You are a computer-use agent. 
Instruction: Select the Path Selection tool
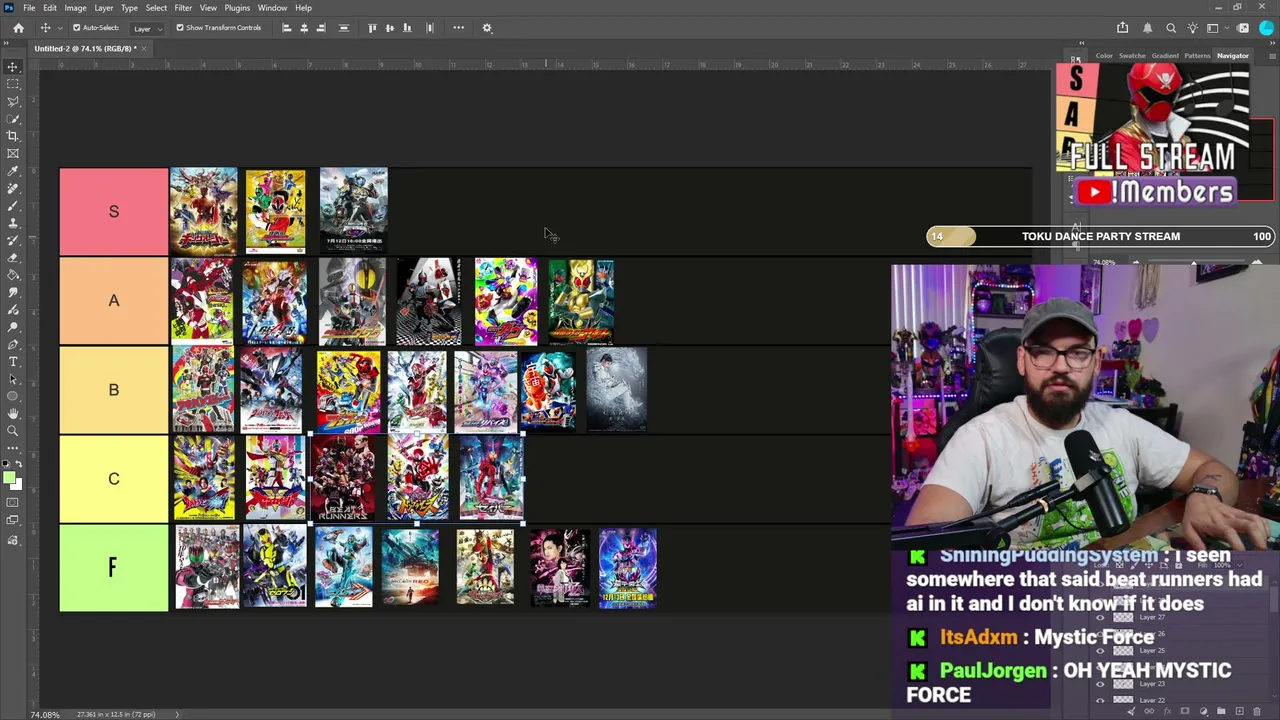[13, 379]
